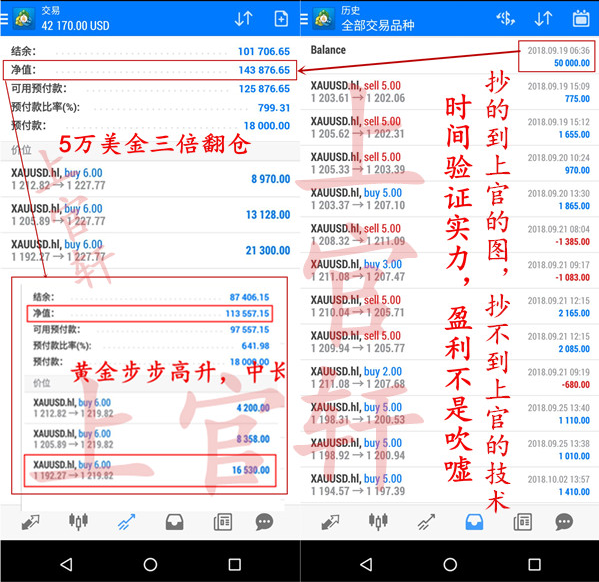Select active History inbox tab in right navbar
The height and width of the screenshot is (582, 599).
(474, 522)
